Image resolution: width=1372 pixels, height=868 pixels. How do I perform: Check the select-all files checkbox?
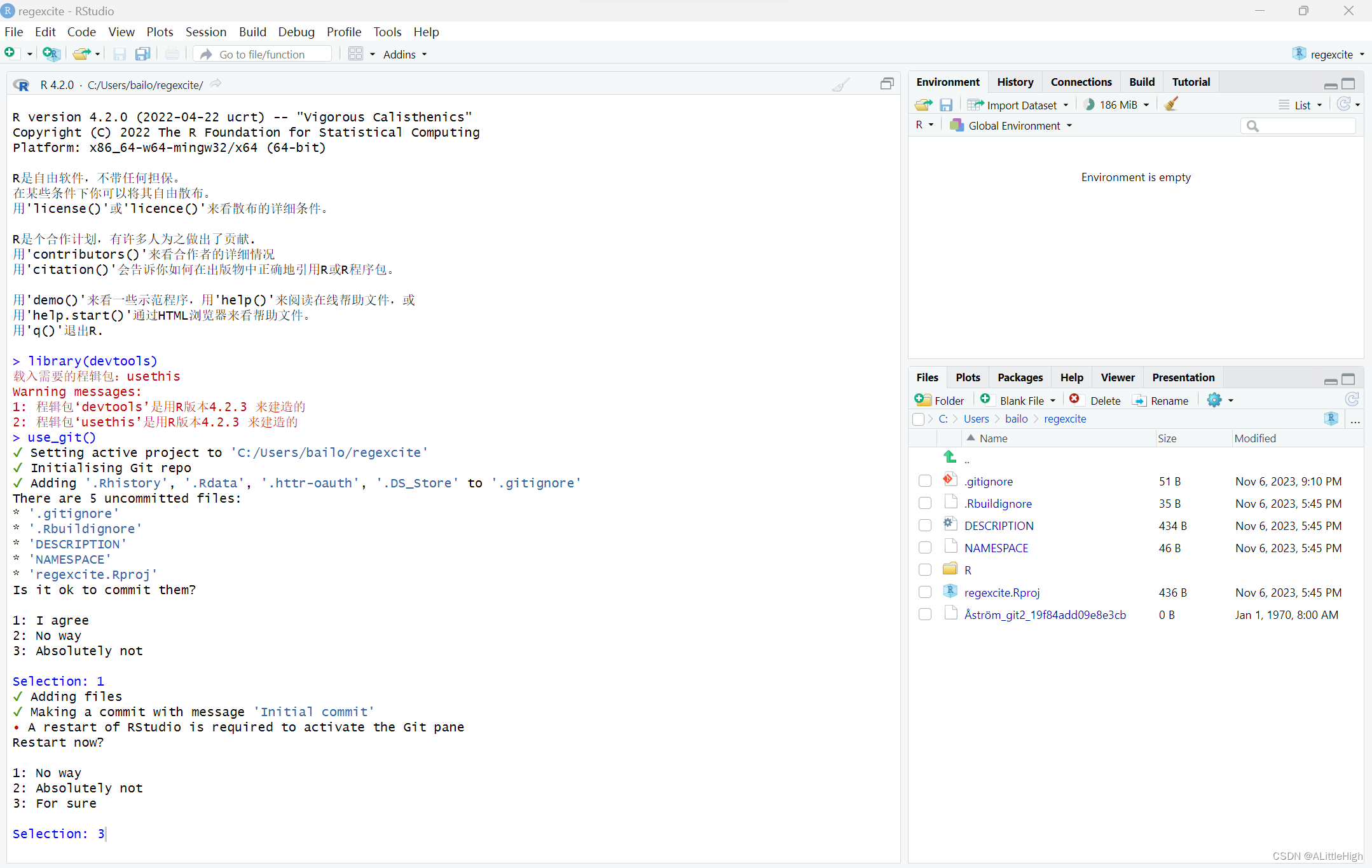(x=918, y=419)
